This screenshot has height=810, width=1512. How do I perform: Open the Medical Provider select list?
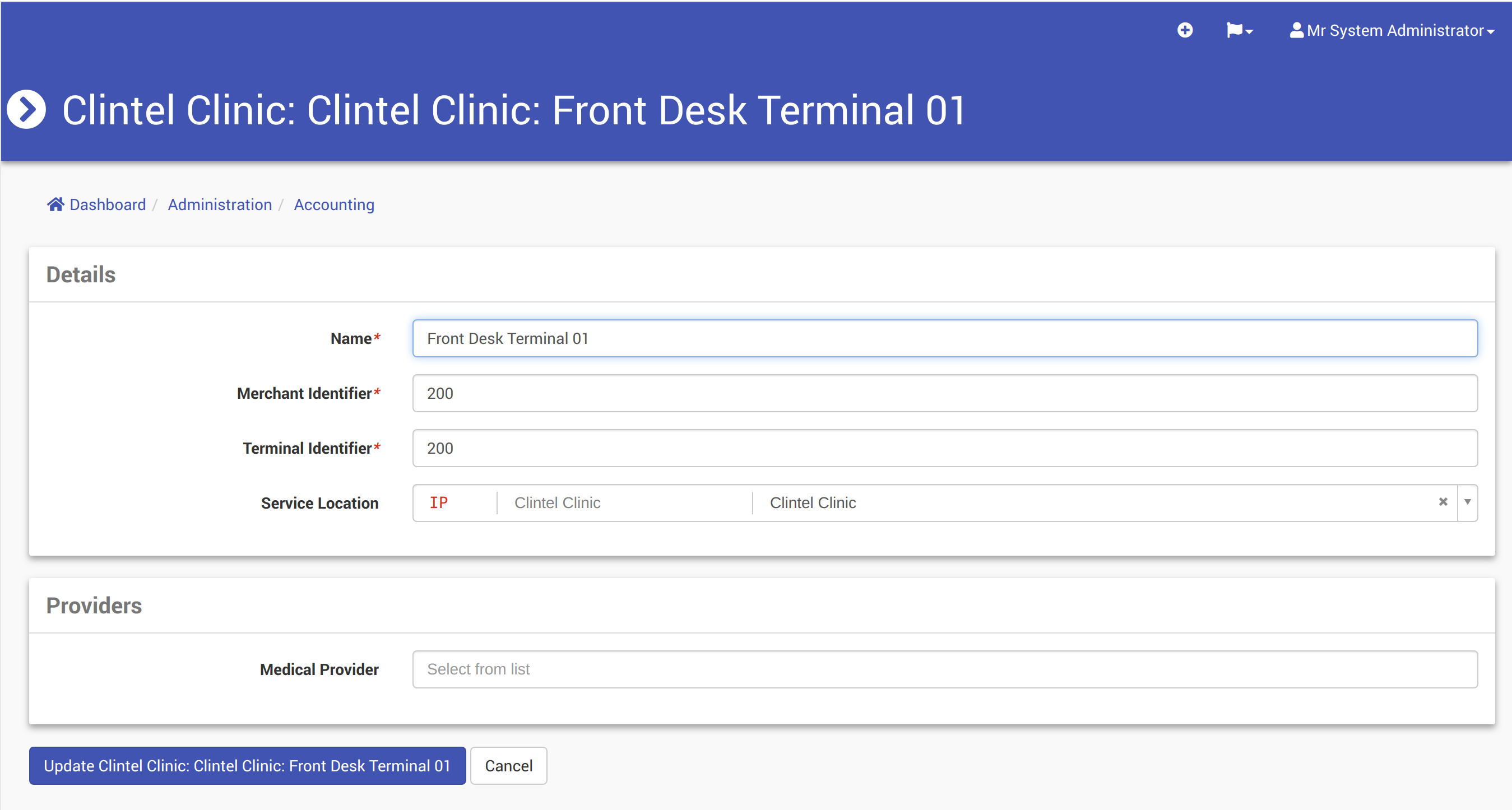pos(944,669)
